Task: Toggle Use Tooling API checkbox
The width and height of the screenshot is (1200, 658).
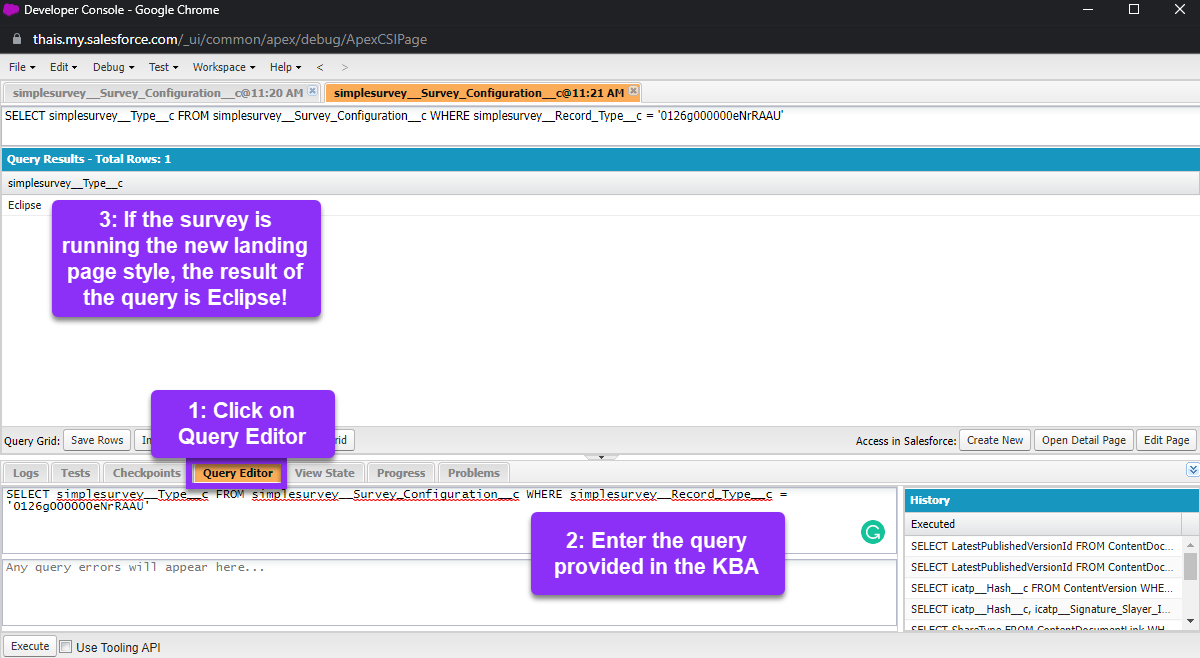Action: 66,647
